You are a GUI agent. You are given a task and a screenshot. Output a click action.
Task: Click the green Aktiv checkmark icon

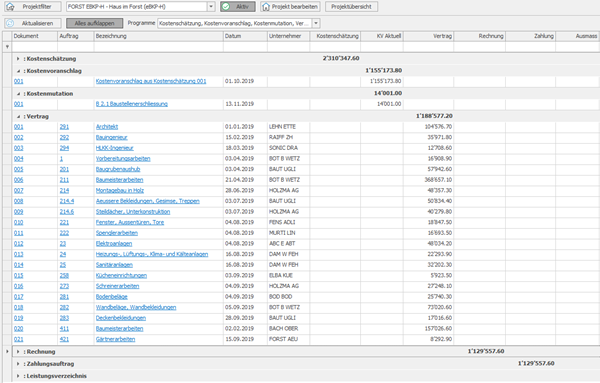226,7
